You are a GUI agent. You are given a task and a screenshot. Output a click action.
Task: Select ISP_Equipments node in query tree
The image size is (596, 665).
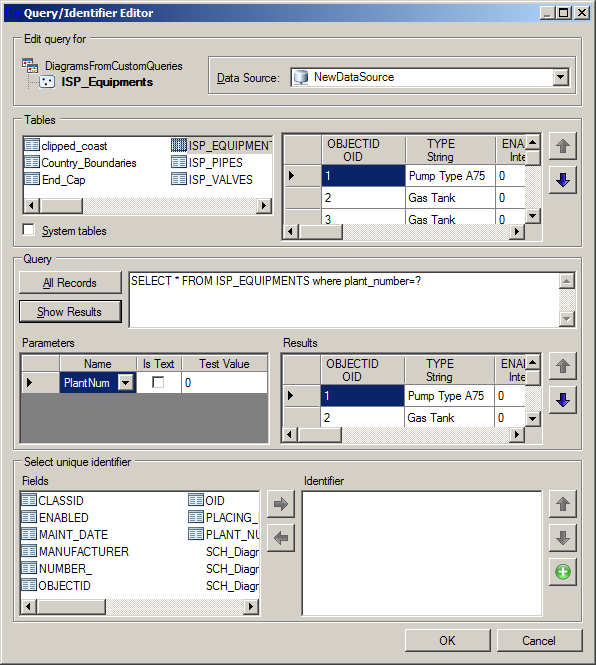107,82
